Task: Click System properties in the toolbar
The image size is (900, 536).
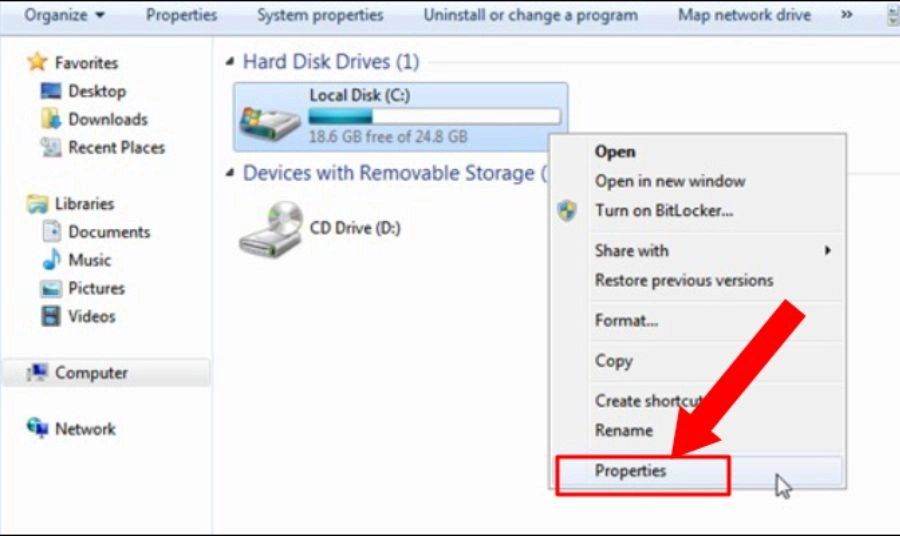Action: 320,15
